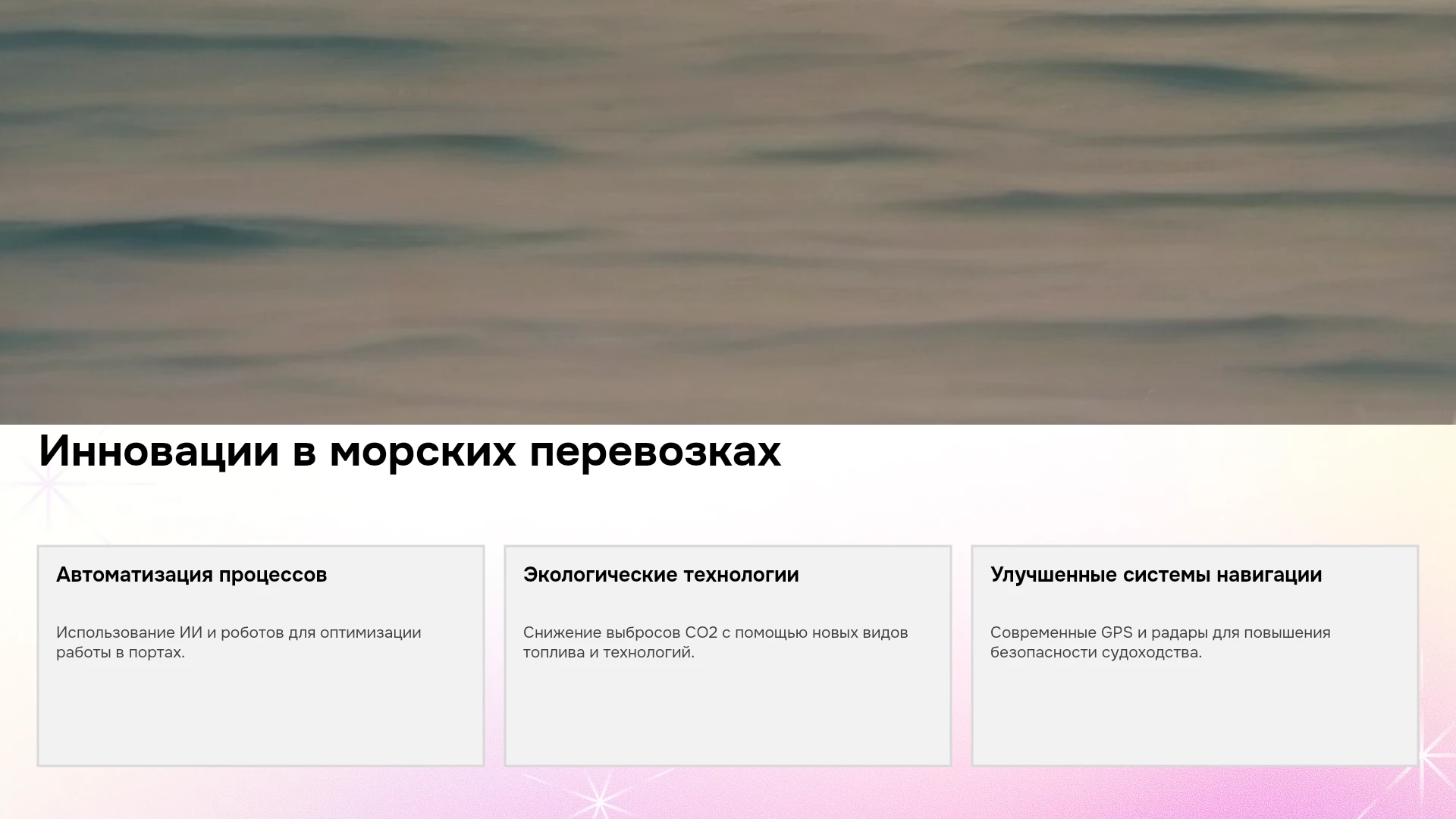Viewport: 1456px width, 819px height.
Task: Click the 'GPS' text in the right card
Action: pyautogui.click(x=1116, y=632)
